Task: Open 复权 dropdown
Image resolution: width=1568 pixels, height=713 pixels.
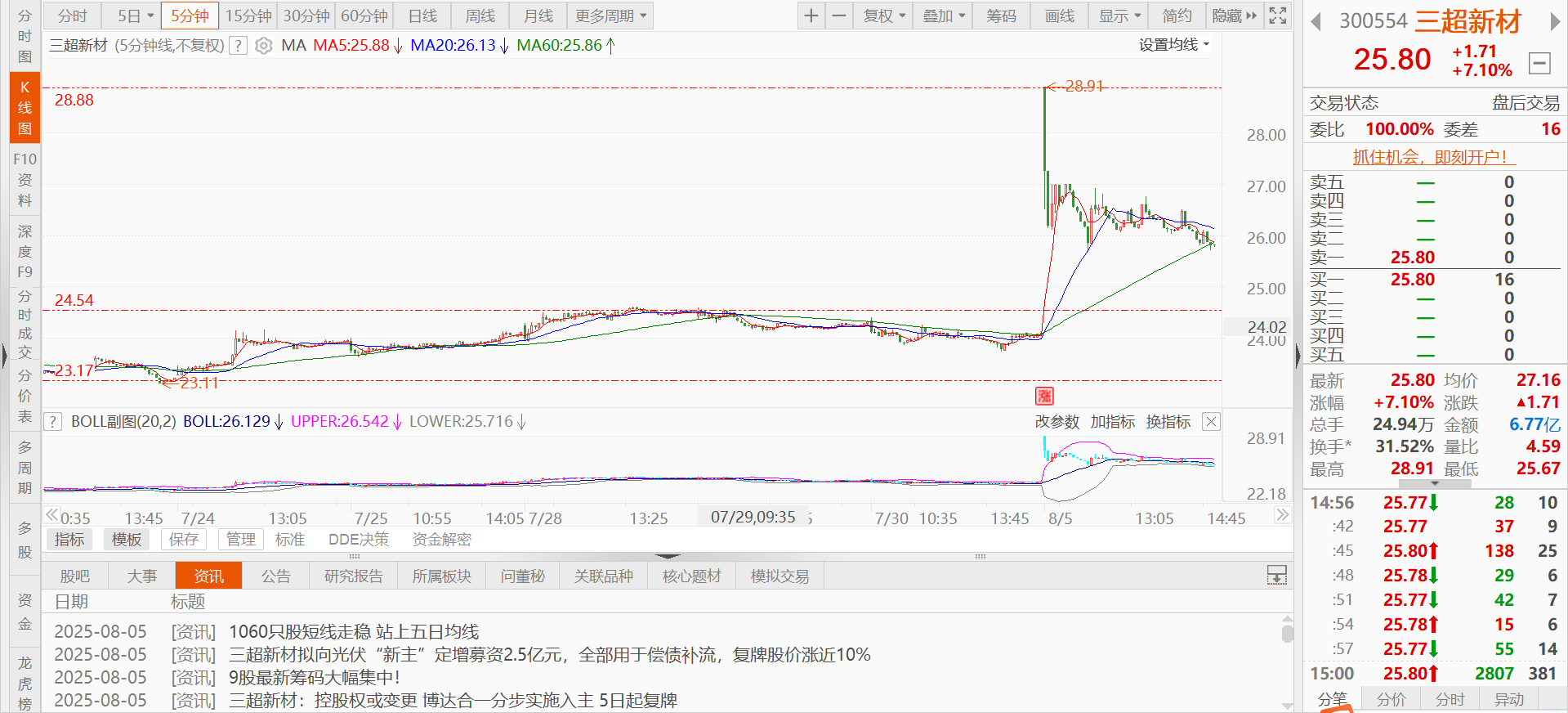Action: click(x=884, y=16)
